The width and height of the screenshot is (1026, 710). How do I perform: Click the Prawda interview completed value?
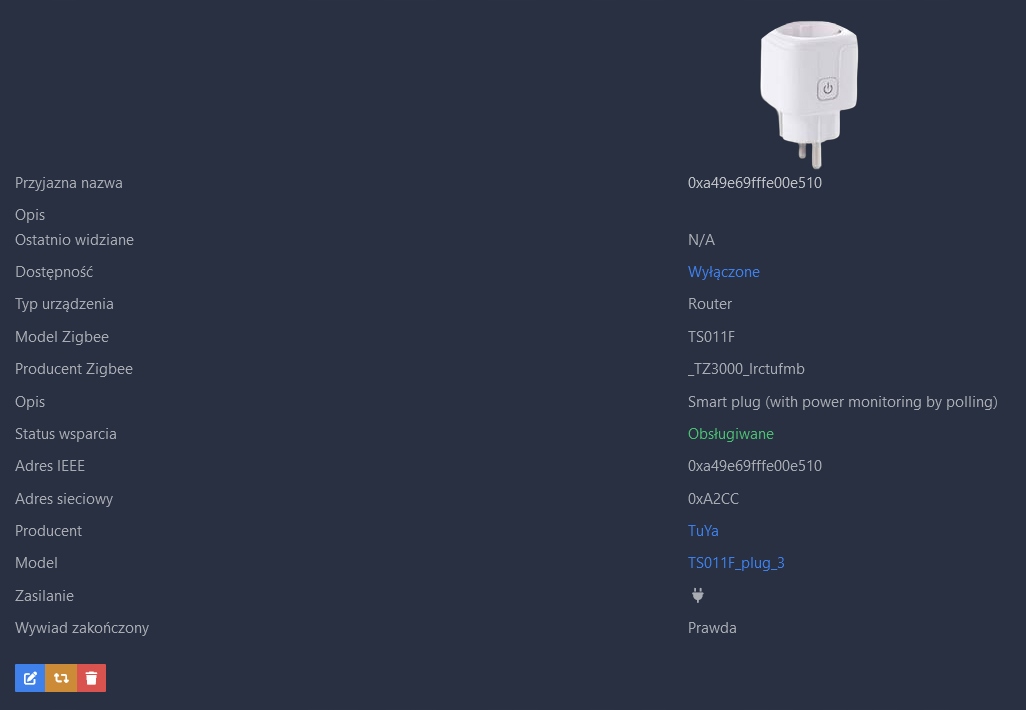(x=712, y=628)
